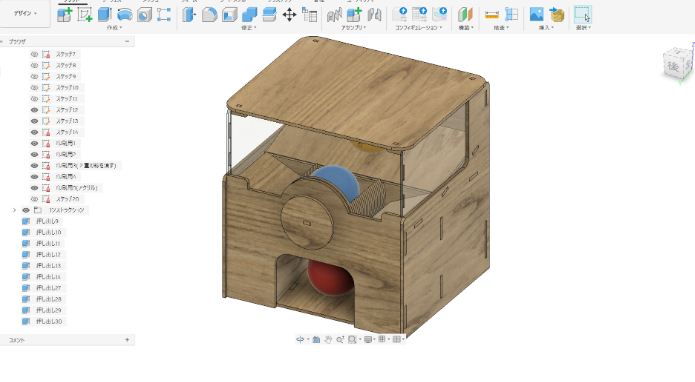Screen dimensions: 695x382
Task: Hide スケッチ12 using its eye icon
Action: 35,110
